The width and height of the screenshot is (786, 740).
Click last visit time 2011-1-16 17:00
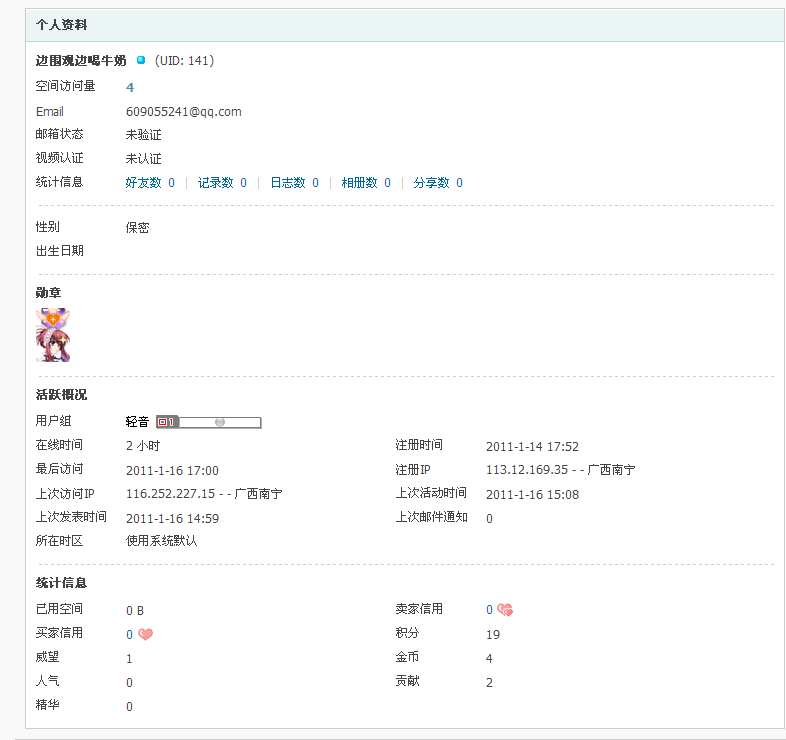[172, 470]
